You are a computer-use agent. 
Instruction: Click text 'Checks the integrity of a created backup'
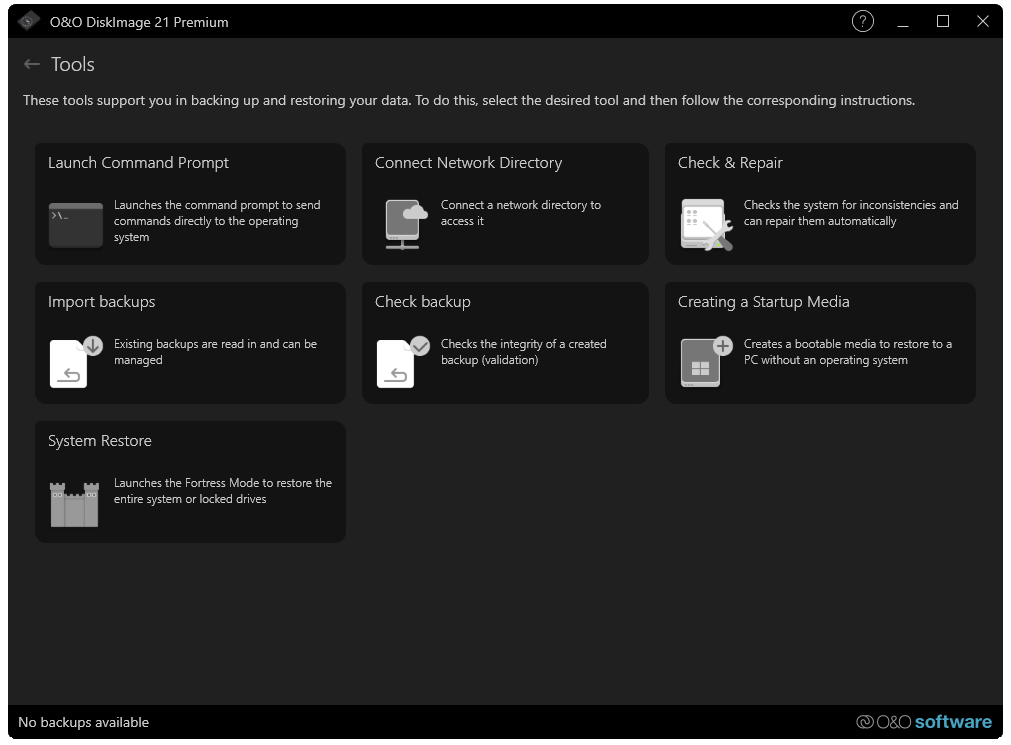pyautogui.click(x=523, y=352)
